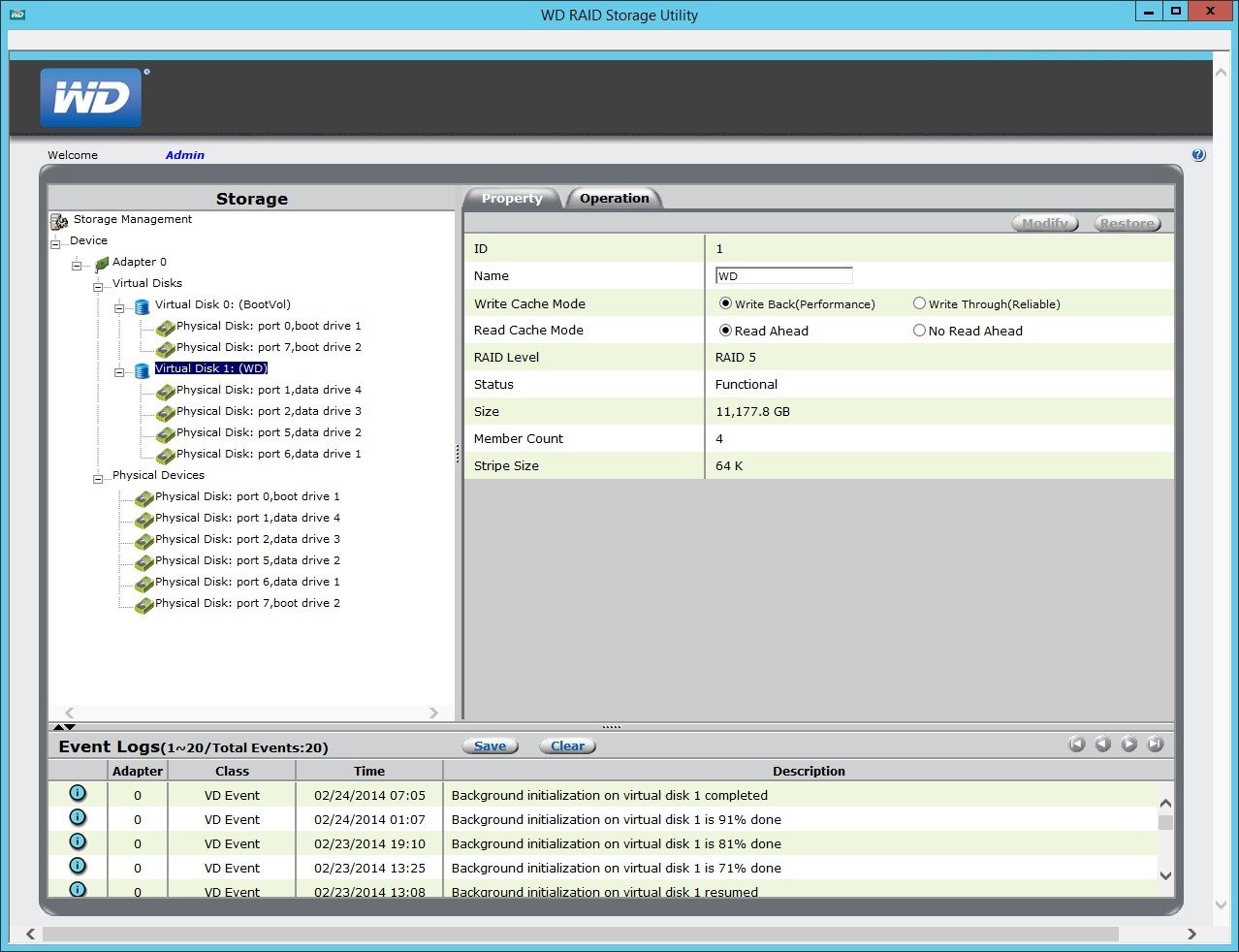
Task: Click port 5 drive icon under Physical Devices
Action: coord(143,563)
